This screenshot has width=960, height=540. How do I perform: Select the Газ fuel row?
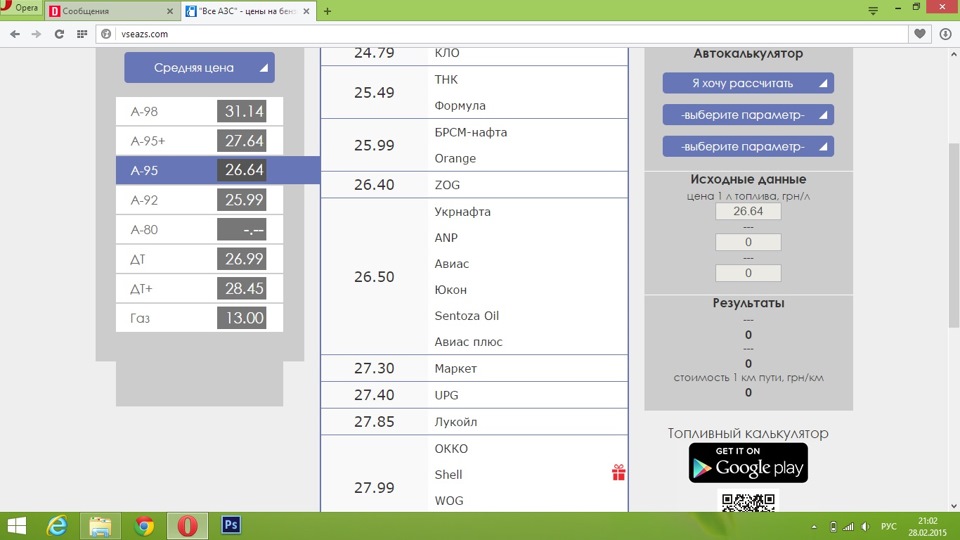tap(200, 318)
